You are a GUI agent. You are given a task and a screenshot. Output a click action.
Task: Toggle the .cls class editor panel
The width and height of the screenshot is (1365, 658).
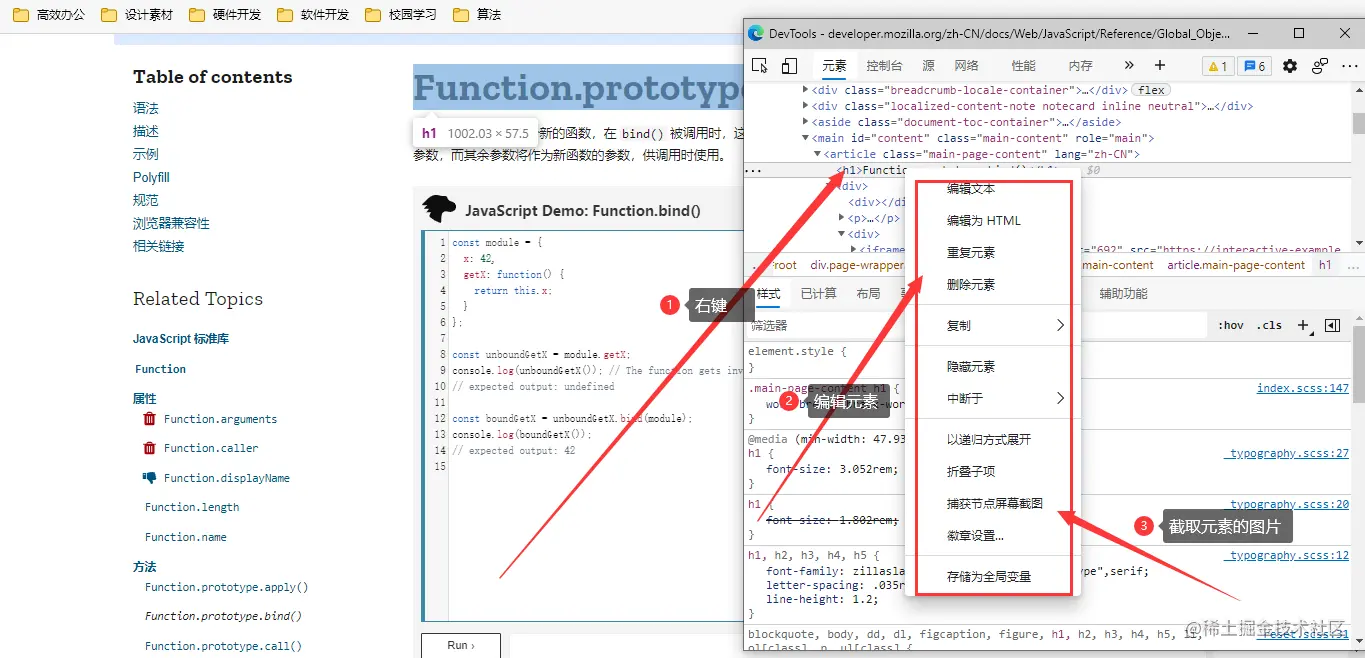[x=1270, y=325]
